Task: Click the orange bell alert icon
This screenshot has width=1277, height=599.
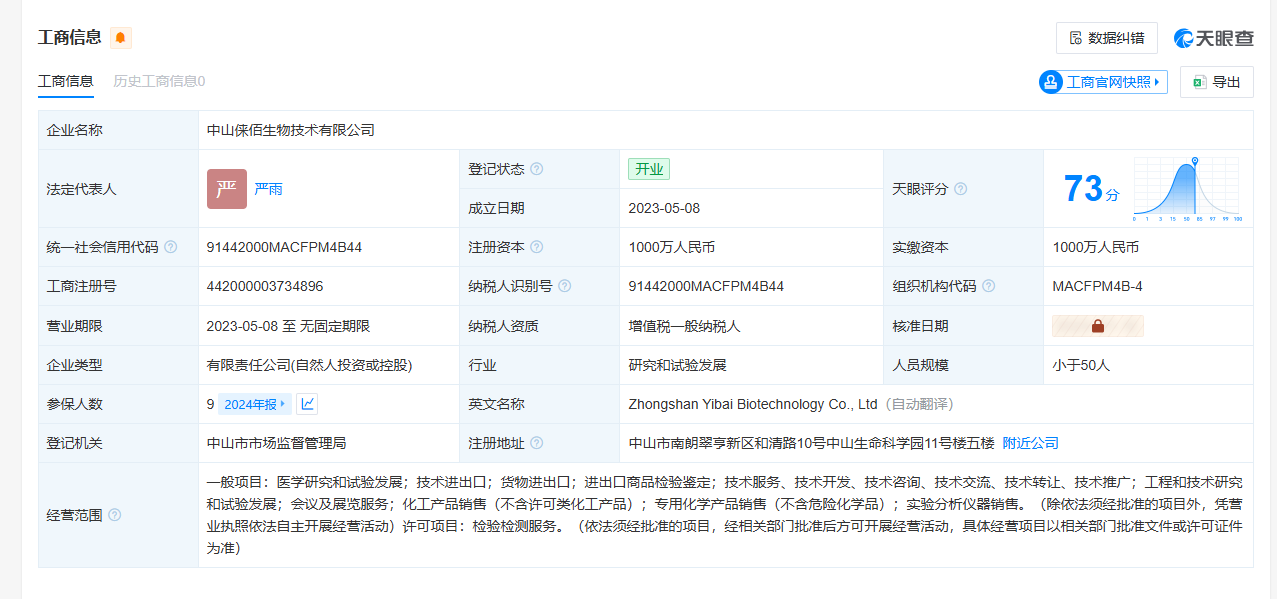Action: (x=121, y=38)
